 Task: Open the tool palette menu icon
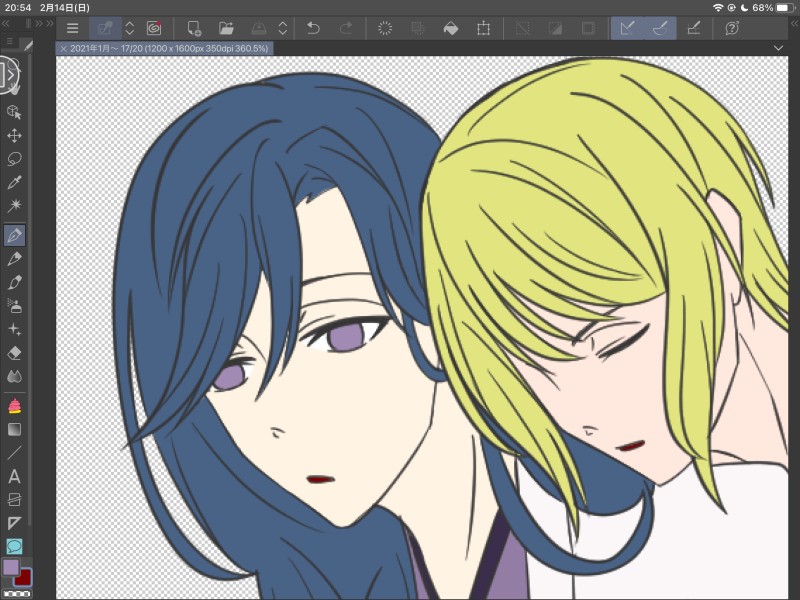[x=10, y=41]
